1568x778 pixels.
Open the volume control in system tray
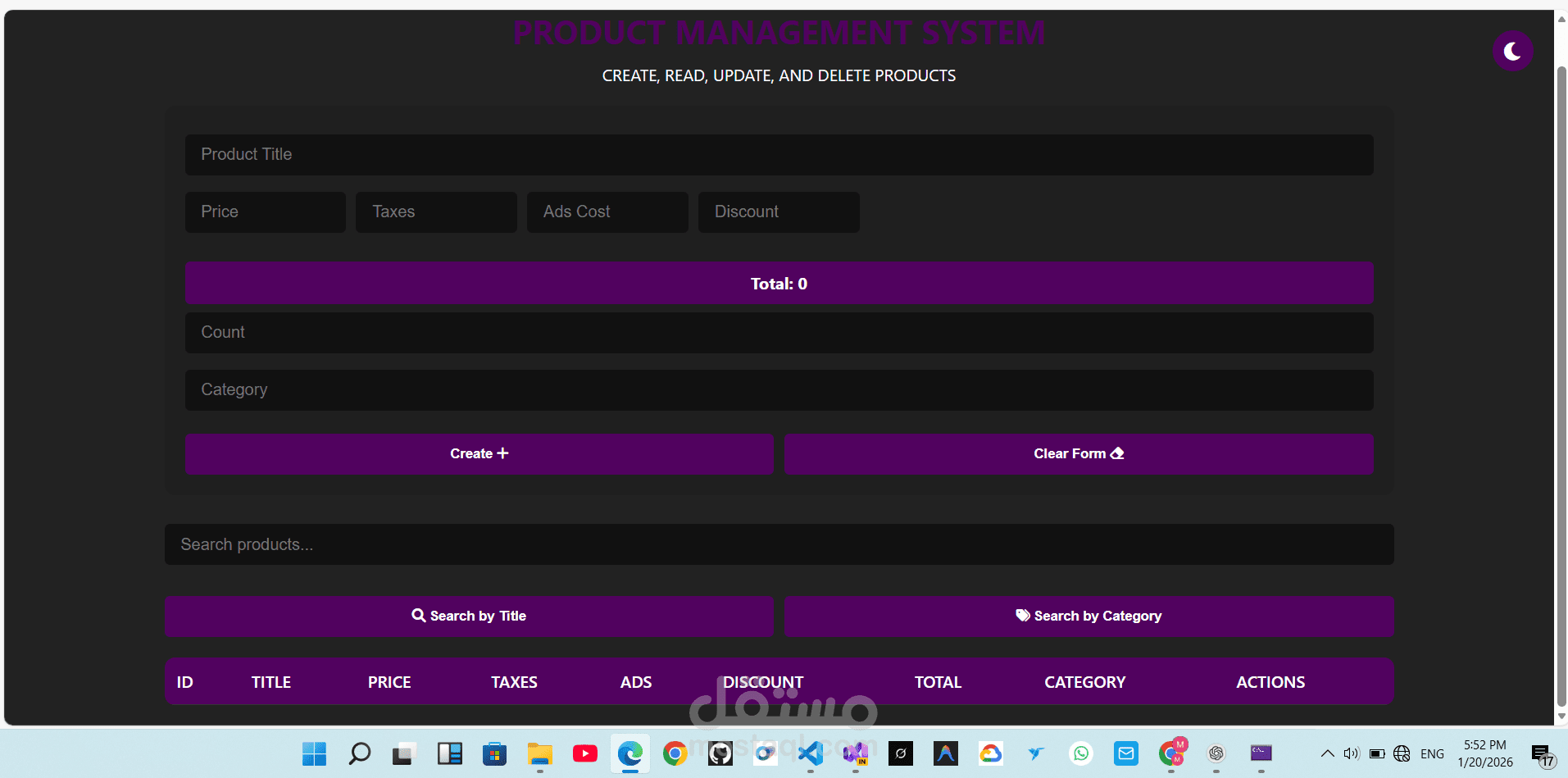tap(1352, 754)
